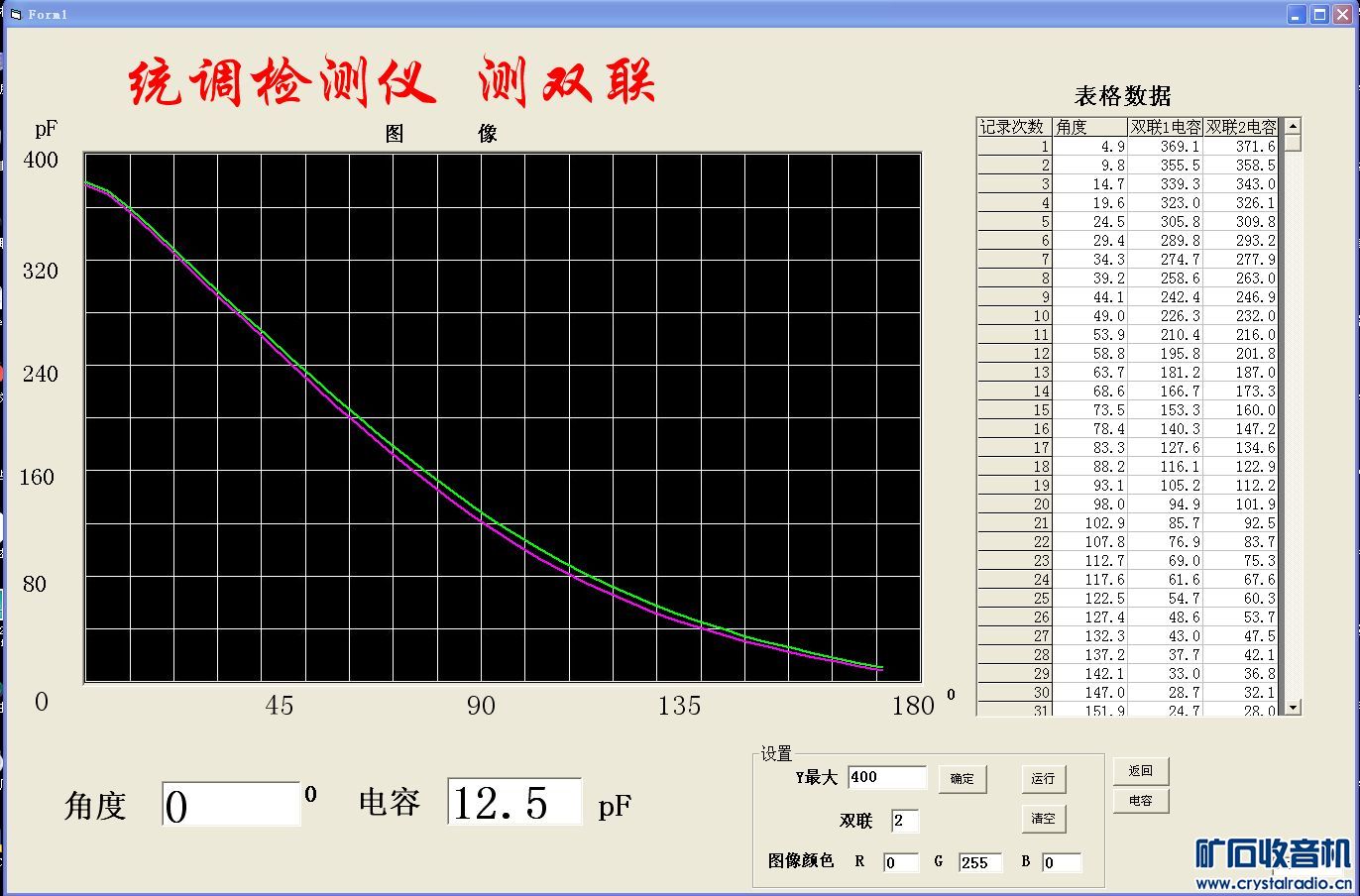Screen dimensions: 1360x896
Task: Minimize the Form1 window
Action: tap(1297, 14)
